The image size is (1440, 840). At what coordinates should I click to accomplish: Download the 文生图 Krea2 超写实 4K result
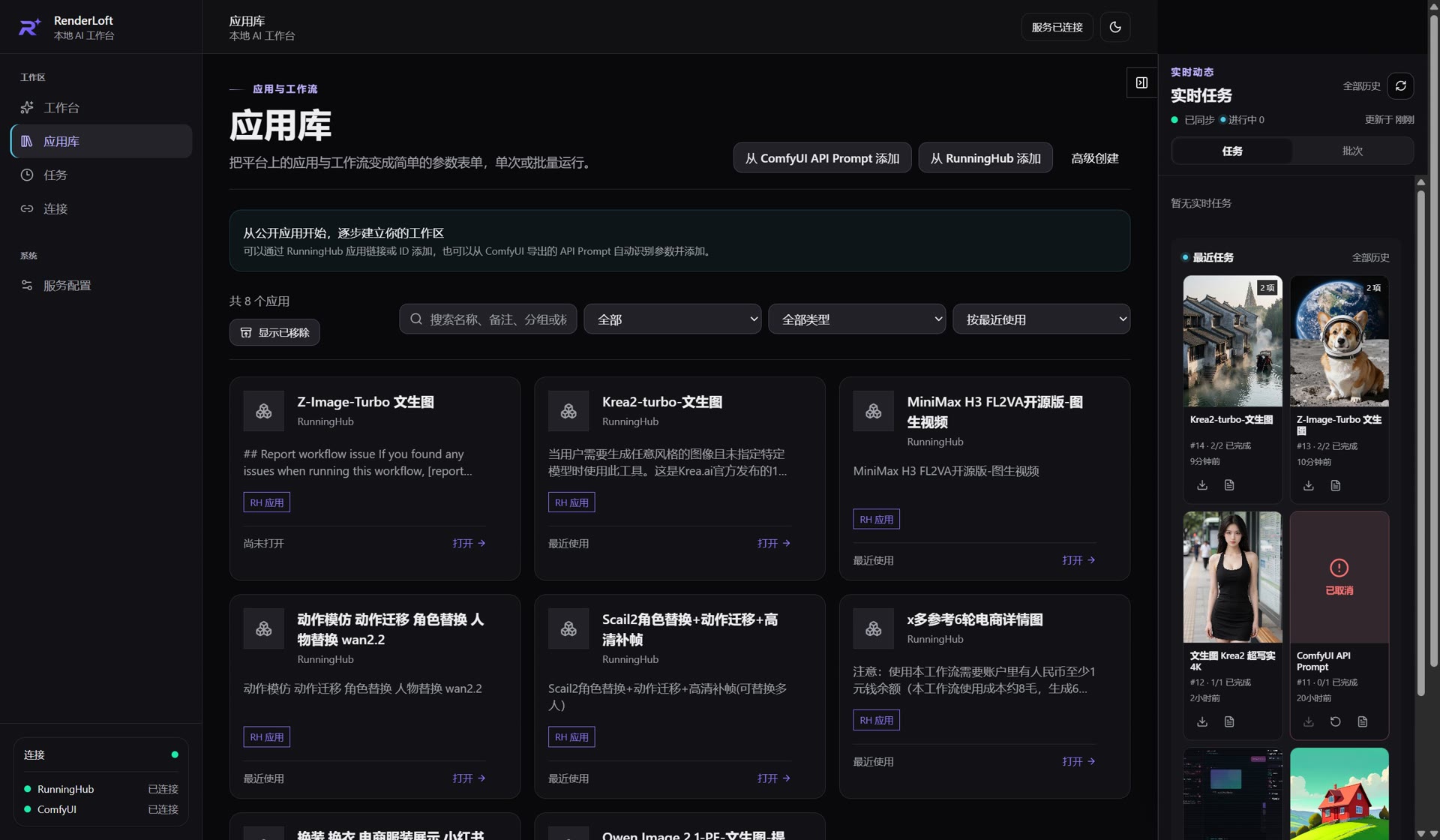pos(1202,721)
